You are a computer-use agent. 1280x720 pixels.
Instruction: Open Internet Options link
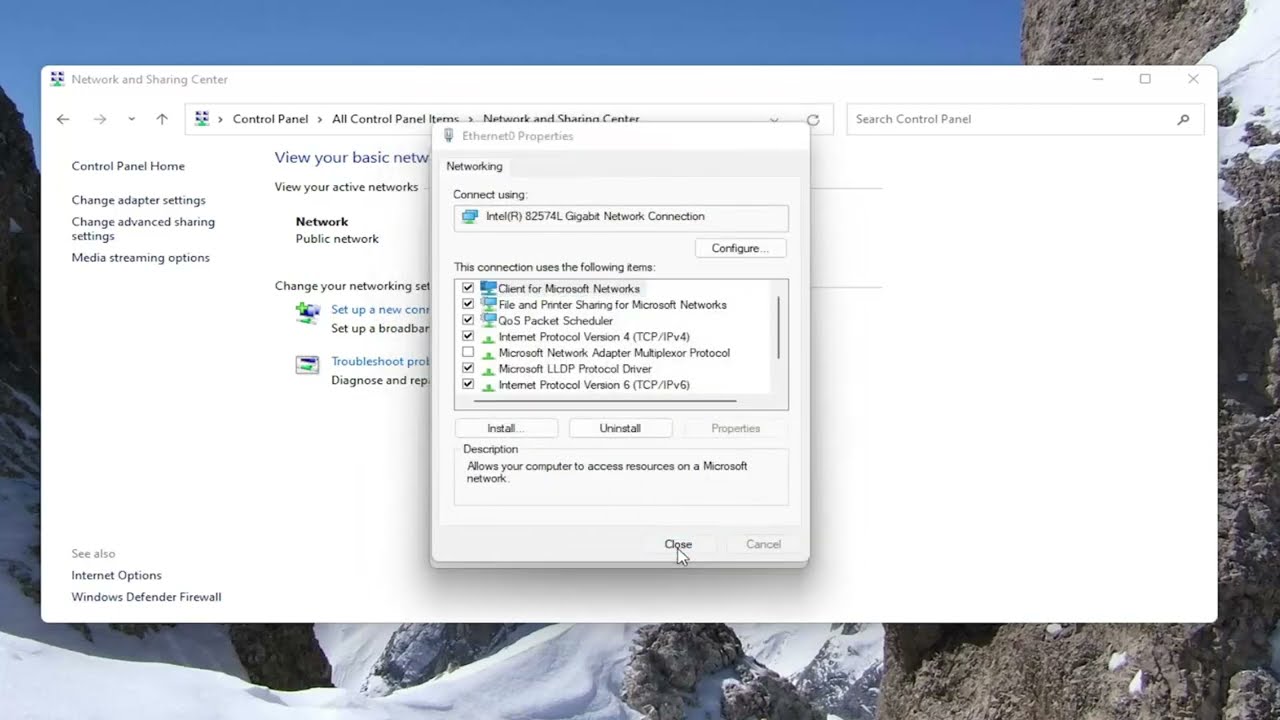click(x=116, y=575)
